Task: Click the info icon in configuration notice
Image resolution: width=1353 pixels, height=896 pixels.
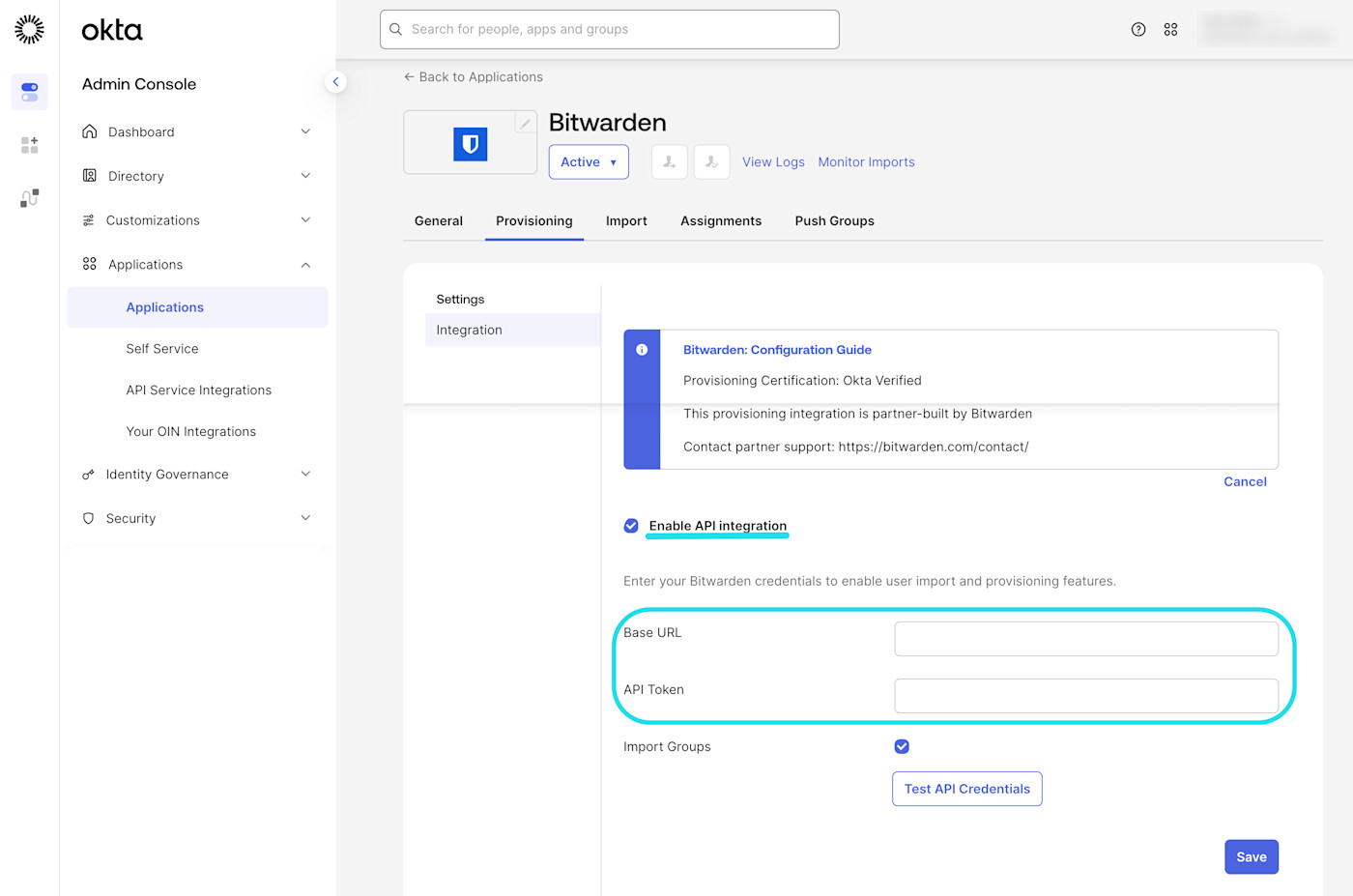Action: [642, 350]
